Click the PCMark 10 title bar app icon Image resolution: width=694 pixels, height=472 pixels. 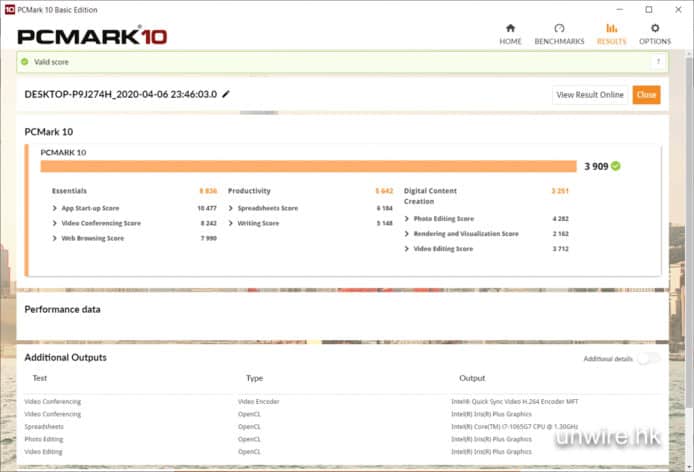[10, 9]
